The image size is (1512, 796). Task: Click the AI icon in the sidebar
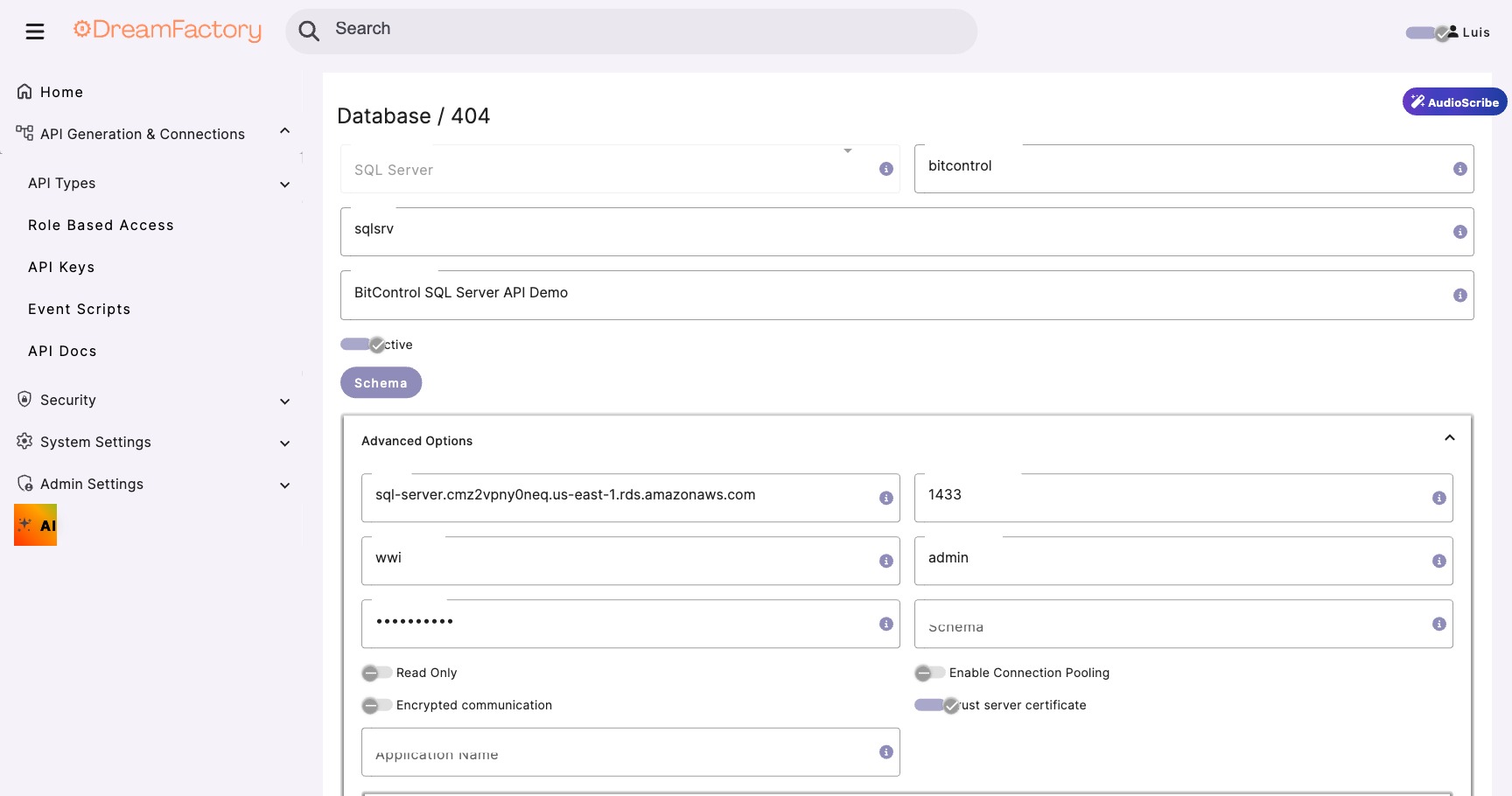tap(35, 524)
